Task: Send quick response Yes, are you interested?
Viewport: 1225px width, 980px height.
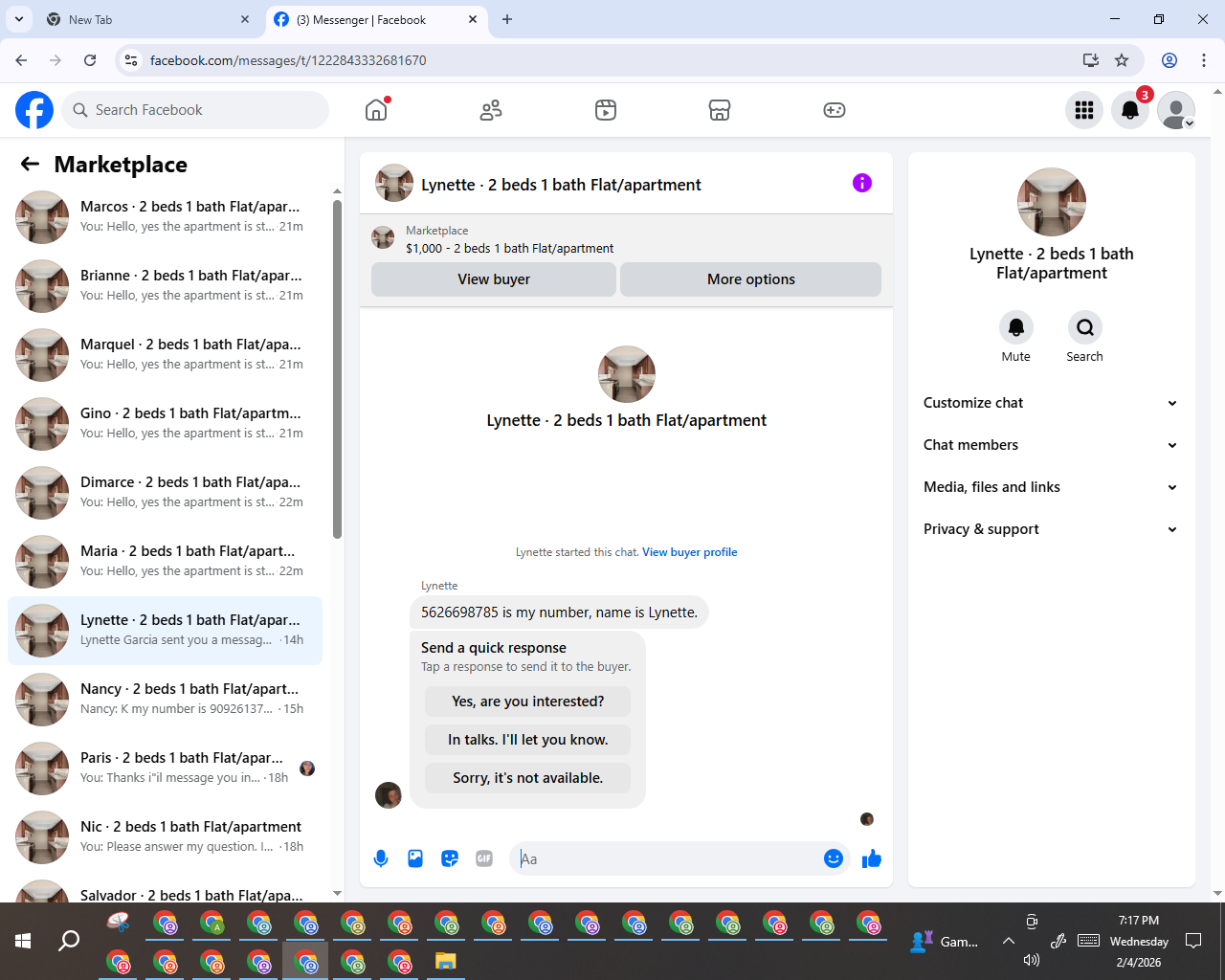Action: [x=528, y=702]
